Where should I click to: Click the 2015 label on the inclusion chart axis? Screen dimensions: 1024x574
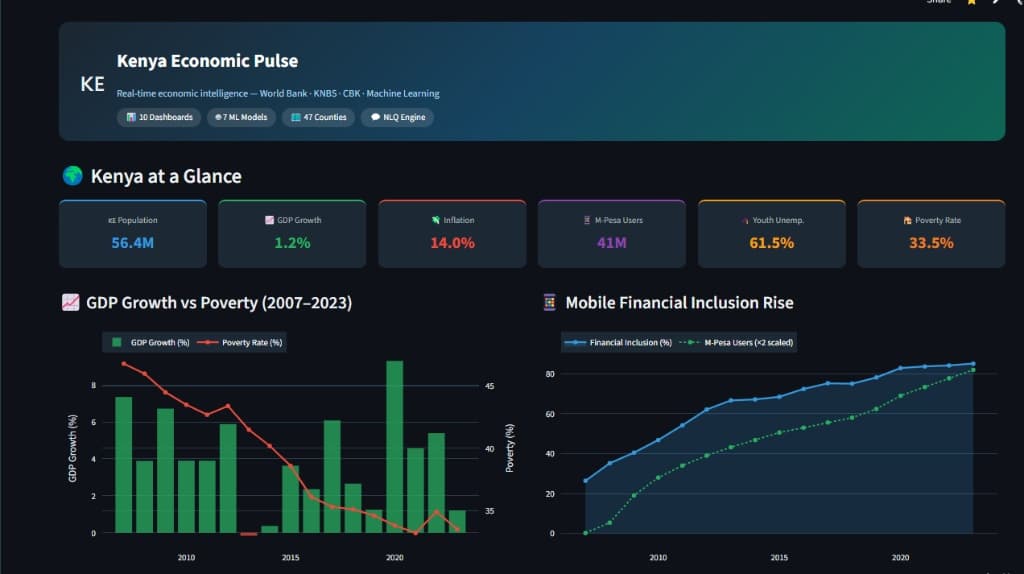(779, 557)
